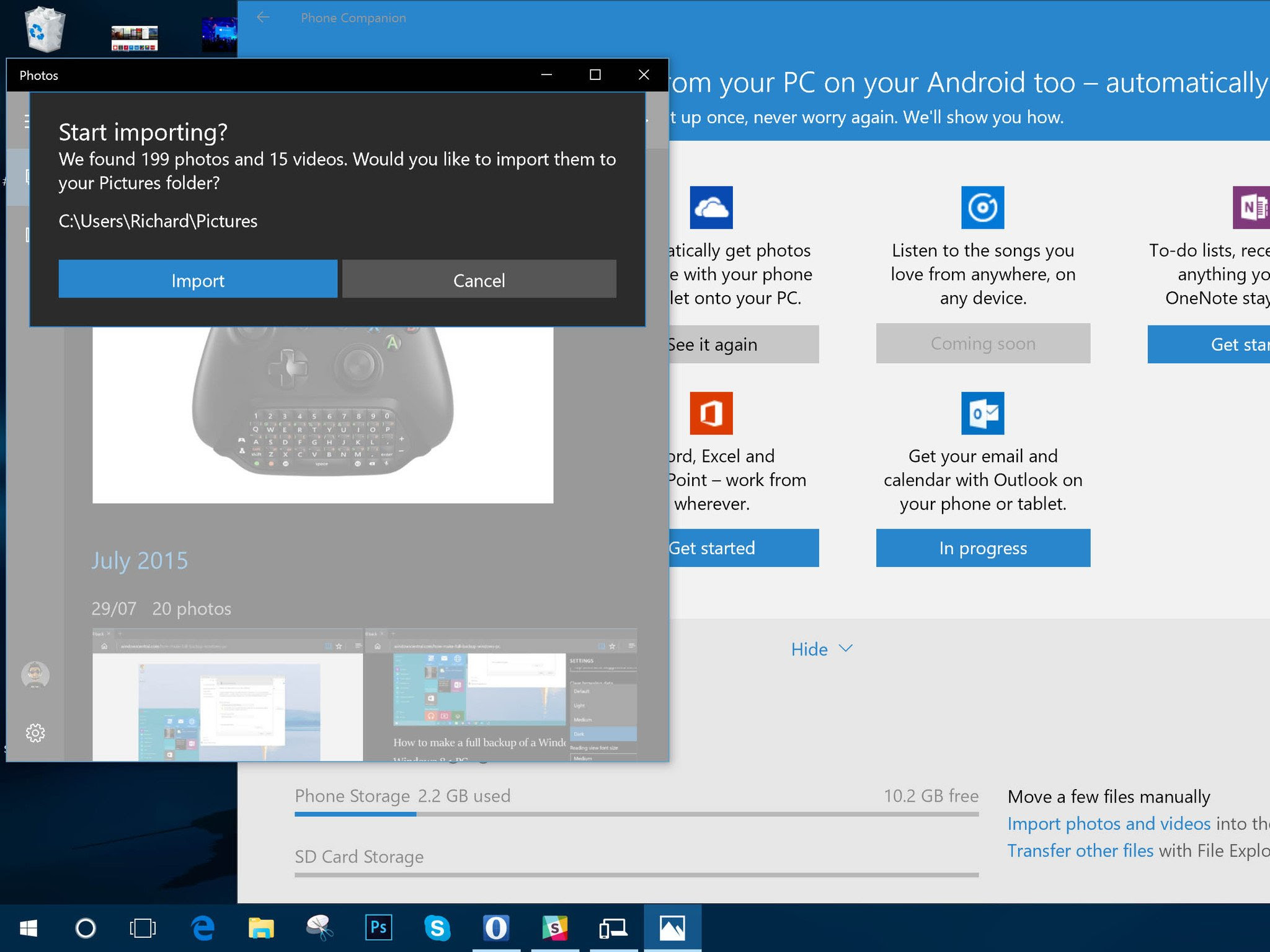Screen dimensions: 1270x952
Task: Collapse section with Hide chevron
Action: pos(822,649)
